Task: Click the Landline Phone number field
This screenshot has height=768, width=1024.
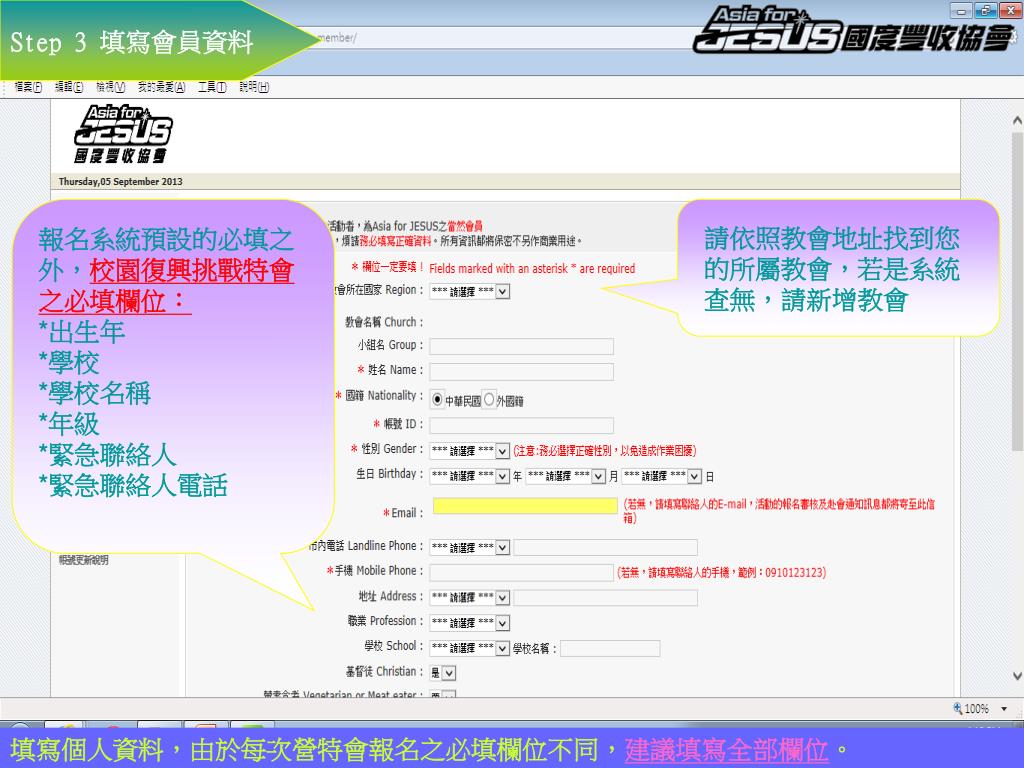Action: coord(605,547)
